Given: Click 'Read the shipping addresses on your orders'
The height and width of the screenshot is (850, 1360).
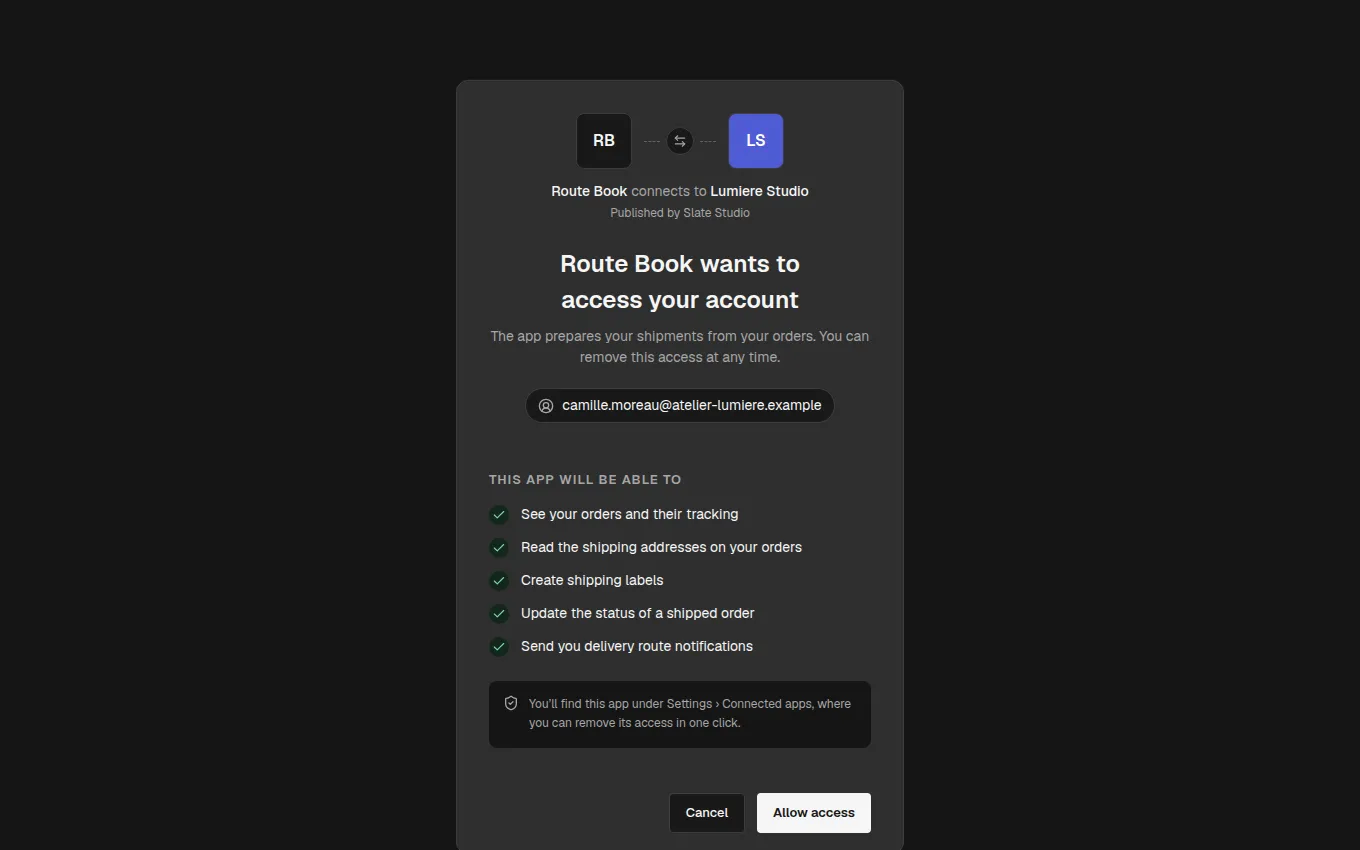Looking at the screenshot, I should (661, 547).
